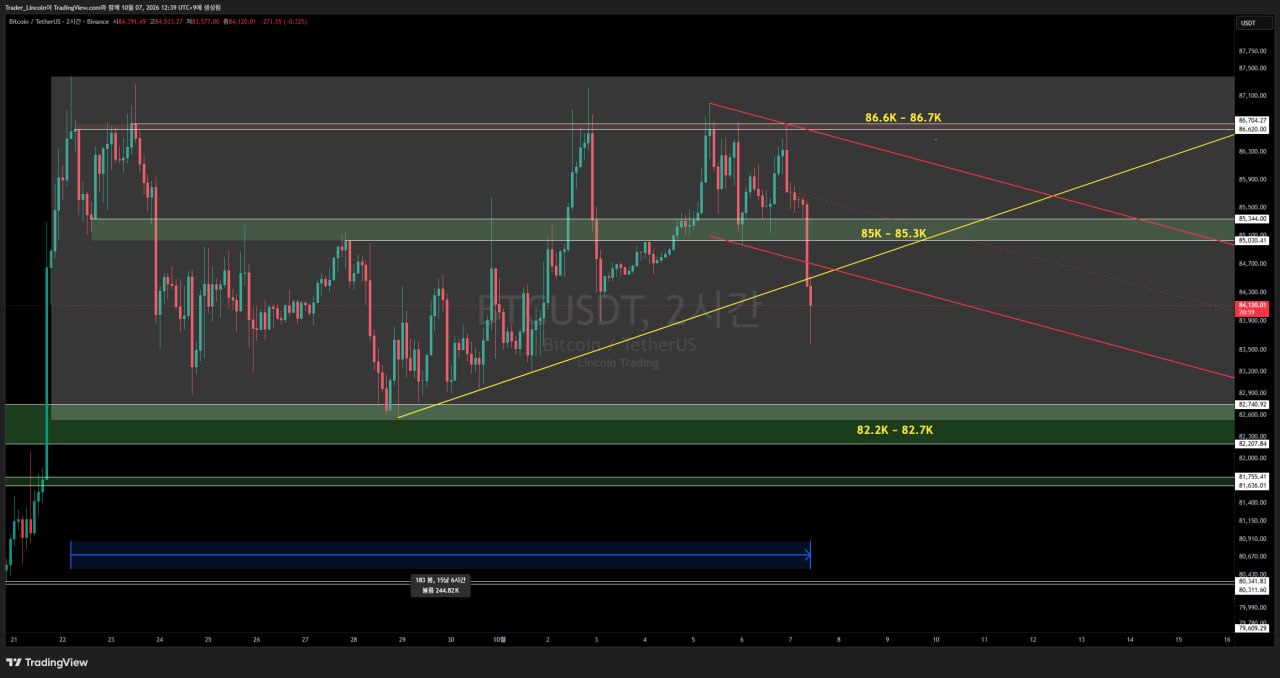The height and width of the screenshot is (678, 1280).
Task: Click the 81,400.00 price scale value
Action: [1252, 502]
